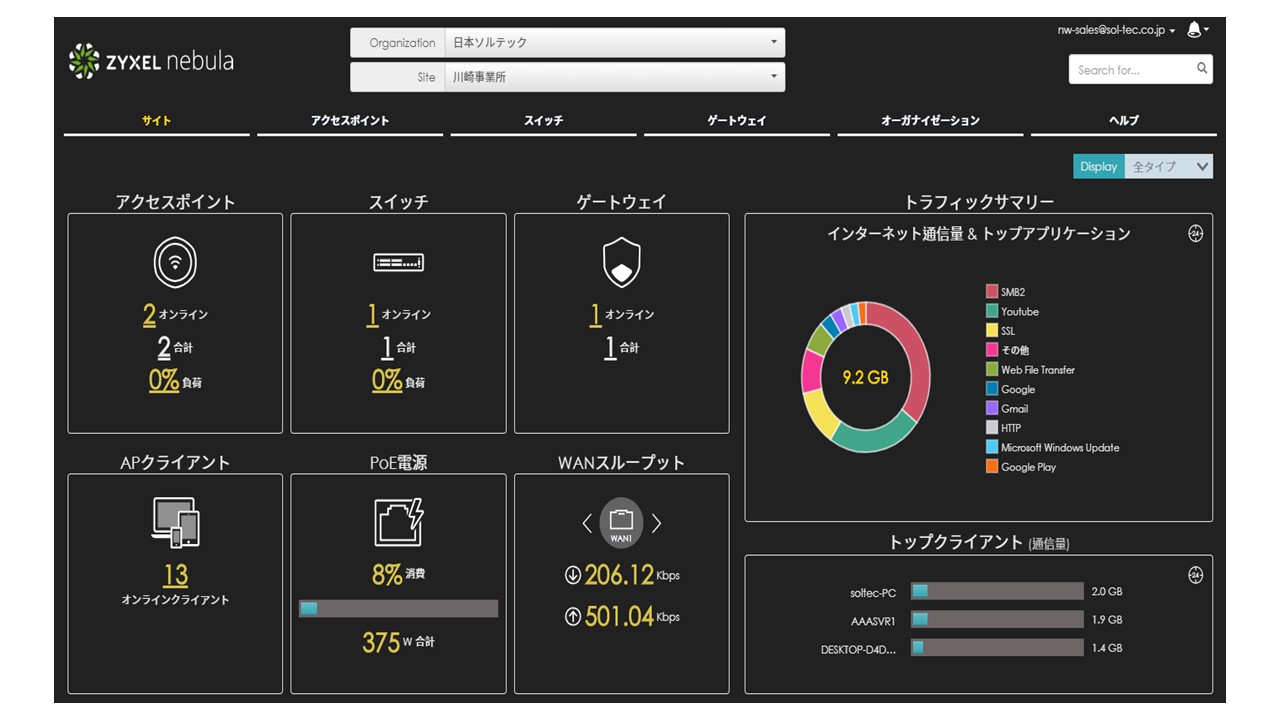Screen dimensions: 1280x720
Task: Click the Search for input field
Action: click(x=1132, y=70)
